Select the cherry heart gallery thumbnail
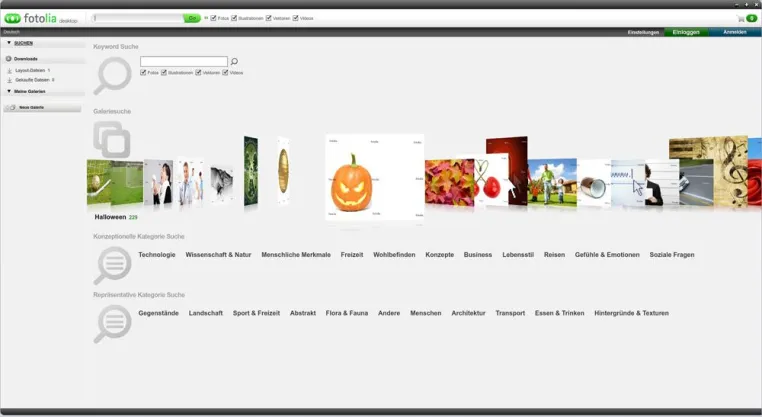Screen dimensions: 762x417 (x=488, y=182)
